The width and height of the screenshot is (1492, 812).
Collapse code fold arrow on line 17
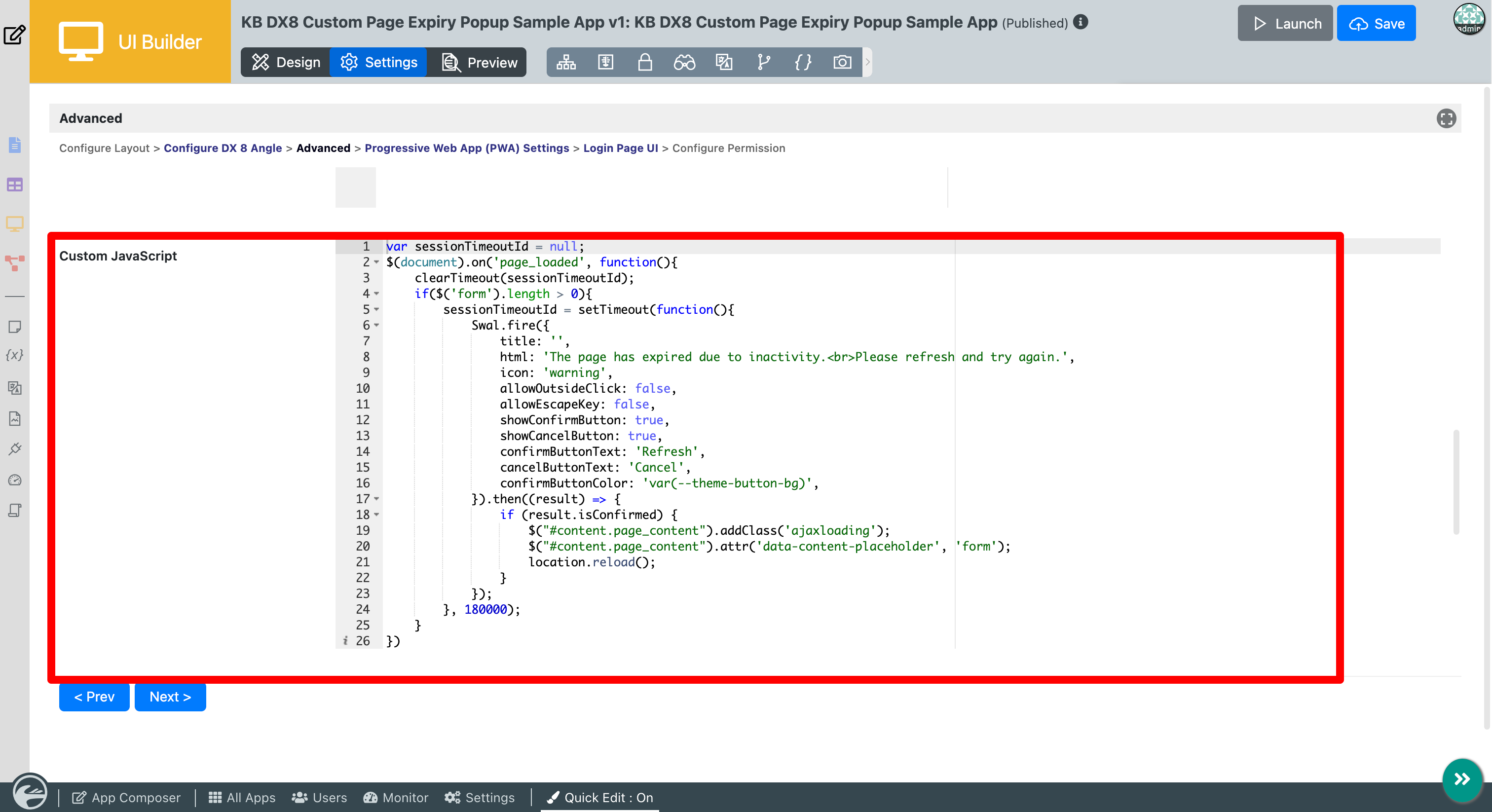click(376, 499)
